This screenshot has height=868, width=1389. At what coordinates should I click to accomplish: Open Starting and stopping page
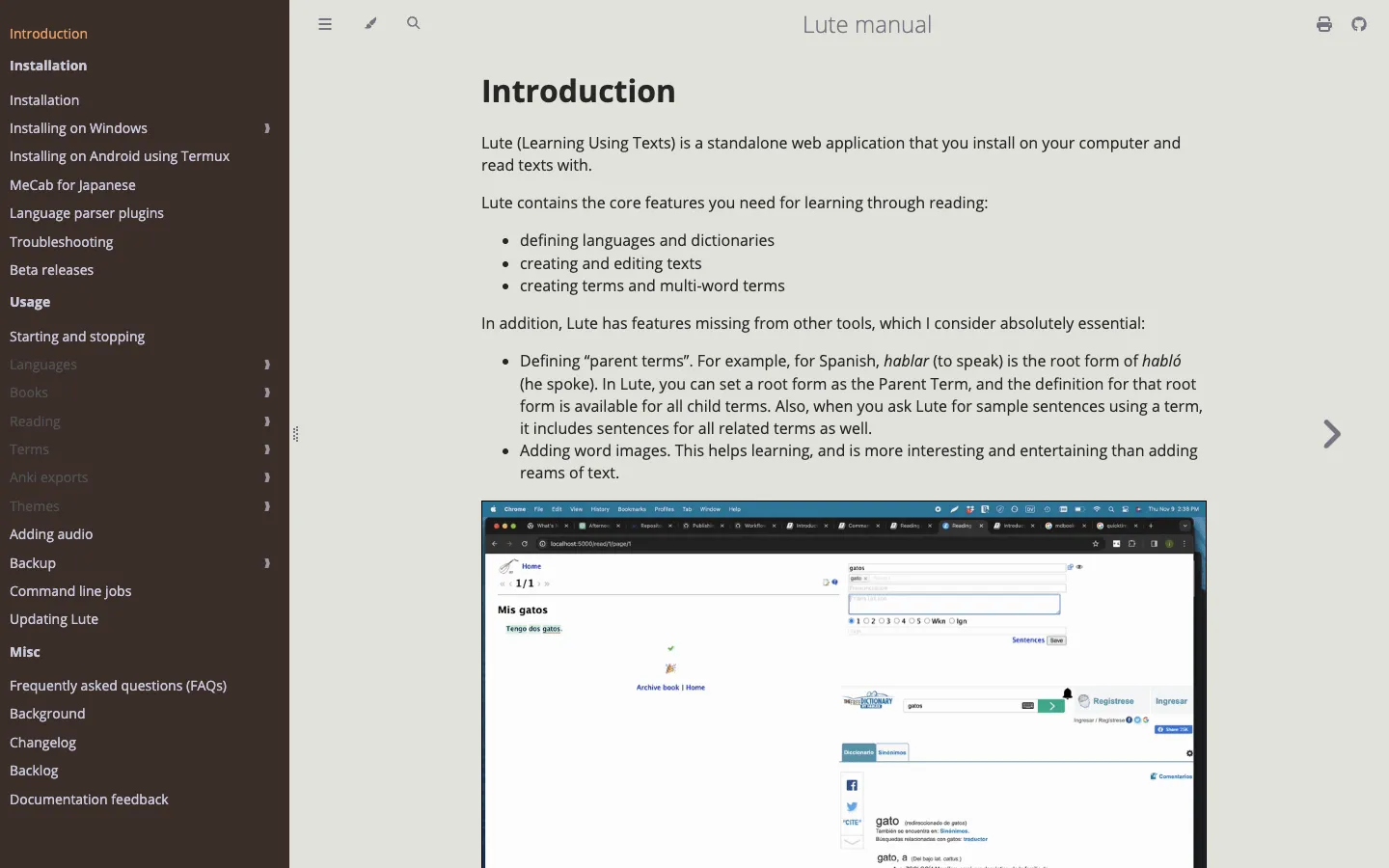[77, 337]
